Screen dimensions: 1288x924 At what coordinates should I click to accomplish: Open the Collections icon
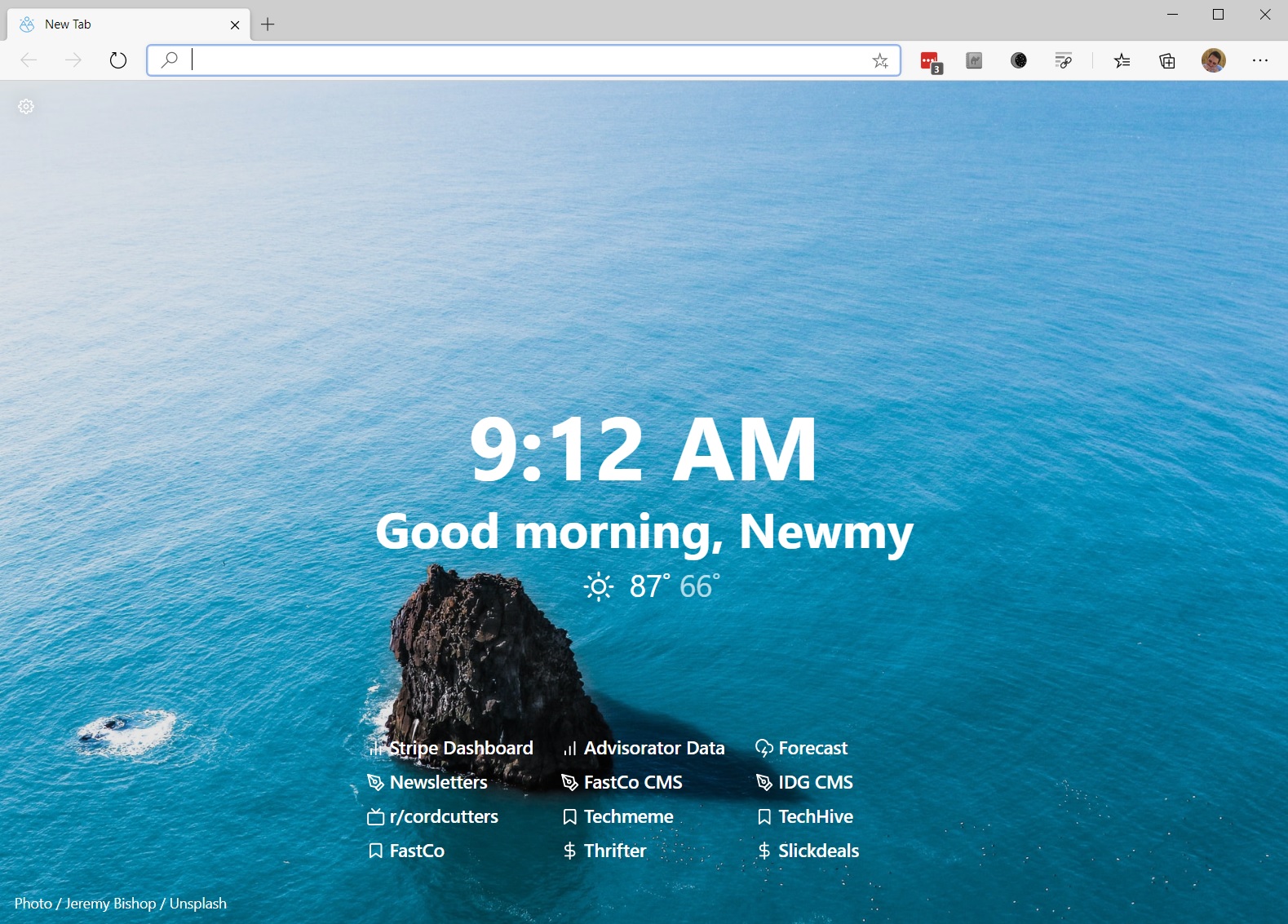1167,60
